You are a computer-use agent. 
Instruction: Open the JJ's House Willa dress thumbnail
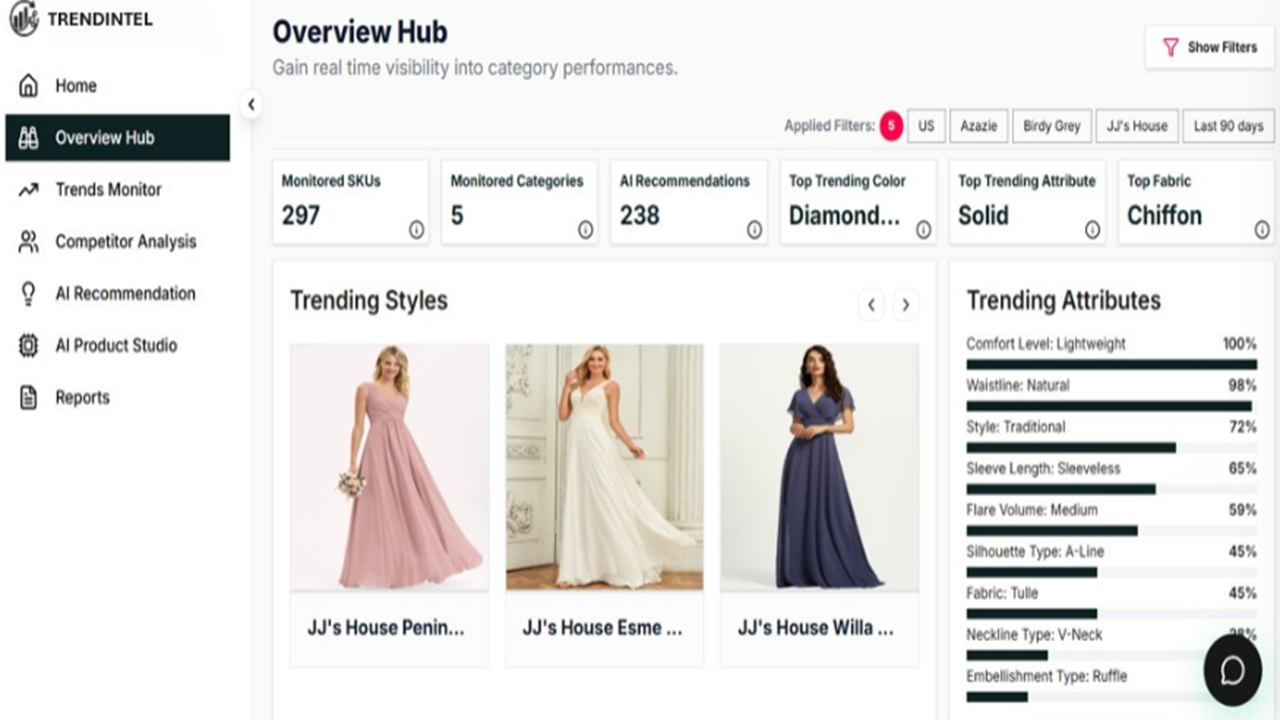tap(819, 467)
